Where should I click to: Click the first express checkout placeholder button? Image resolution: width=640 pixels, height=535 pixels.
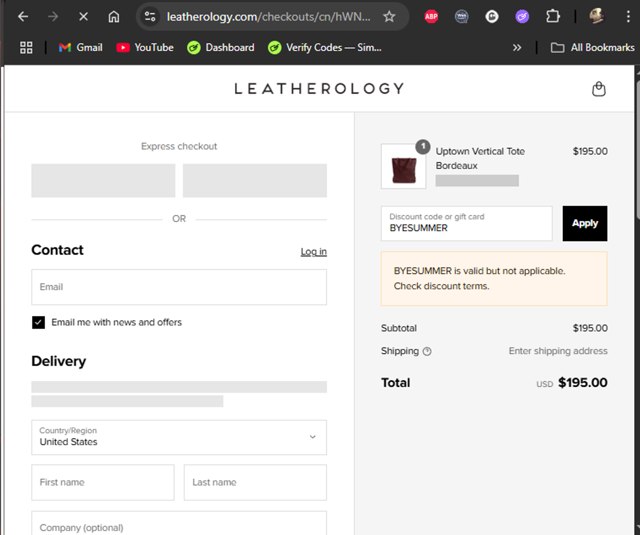click(103, 180)
